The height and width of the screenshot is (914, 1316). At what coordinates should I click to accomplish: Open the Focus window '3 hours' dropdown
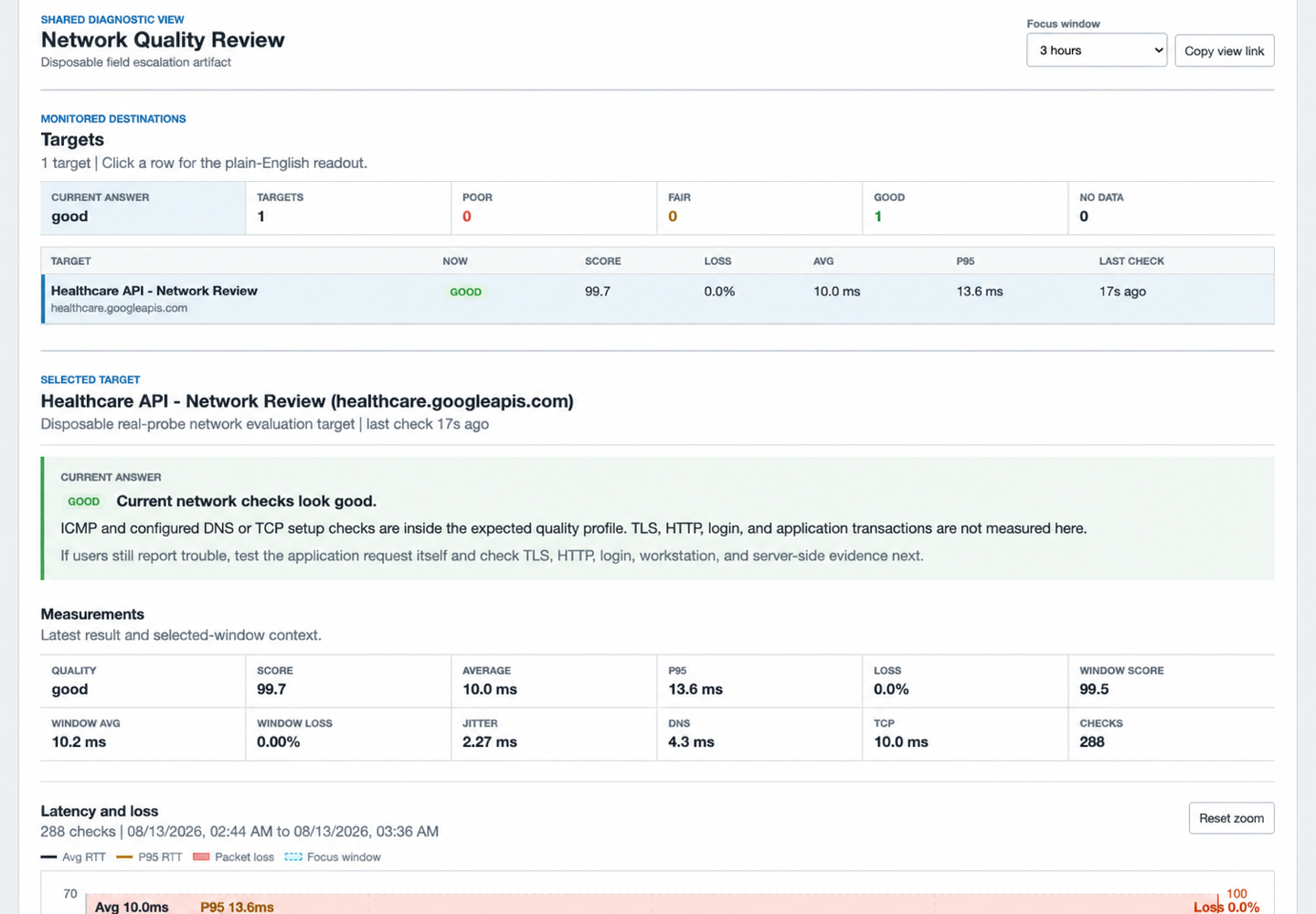point(1097,50)
